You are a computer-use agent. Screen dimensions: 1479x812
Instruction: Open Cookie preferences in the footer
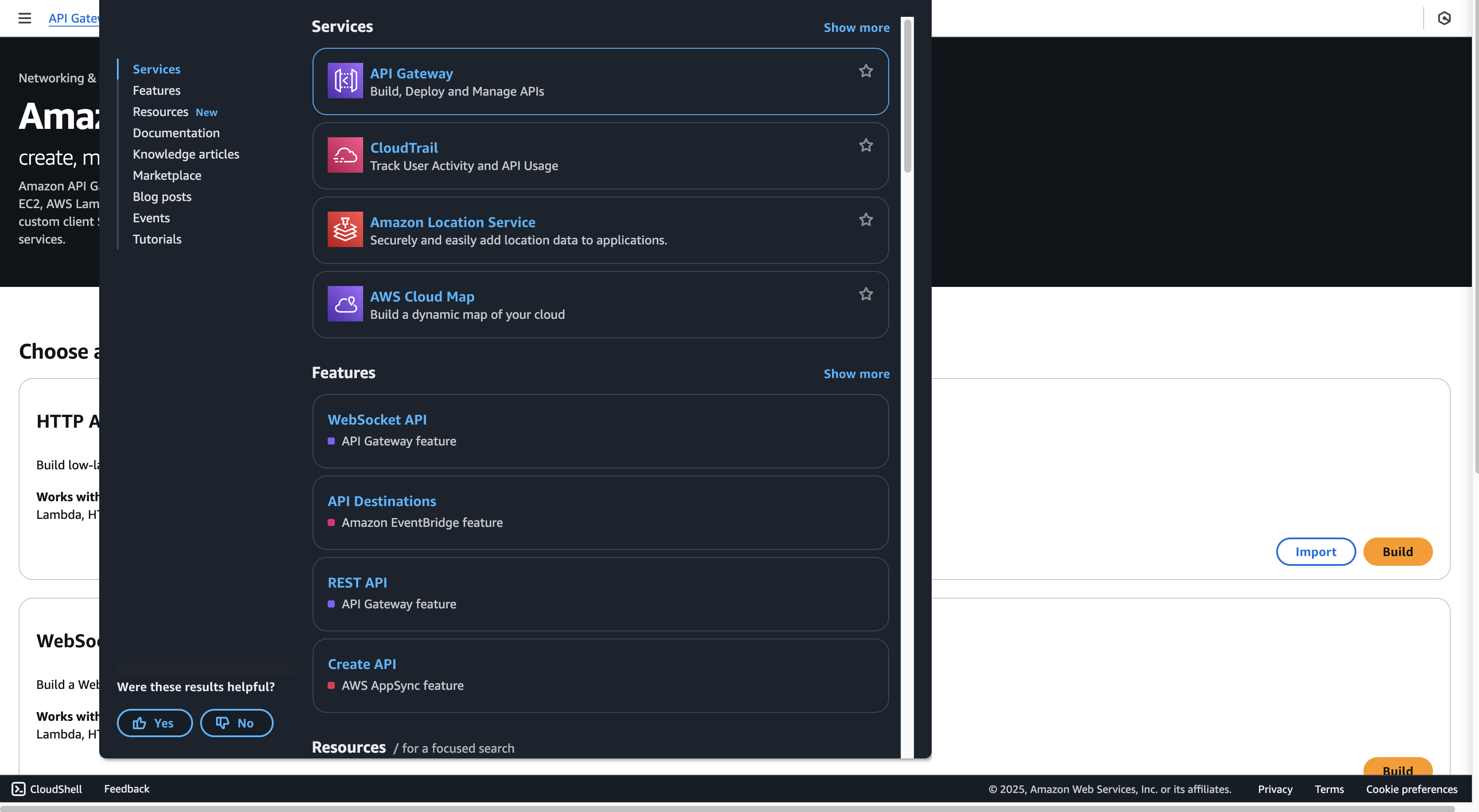coord(1411,789)
